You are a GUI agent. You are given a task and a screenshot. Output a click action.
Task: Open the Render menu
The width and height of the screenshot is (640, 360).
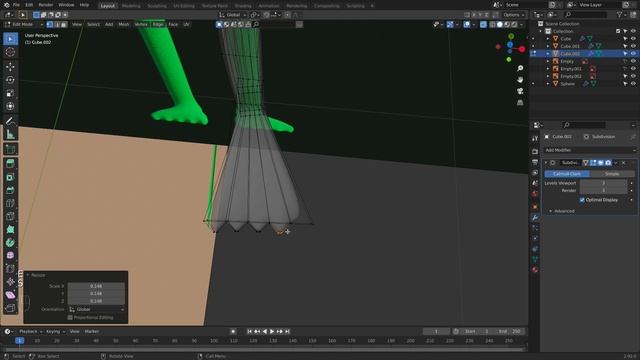[x=46, y=5]
